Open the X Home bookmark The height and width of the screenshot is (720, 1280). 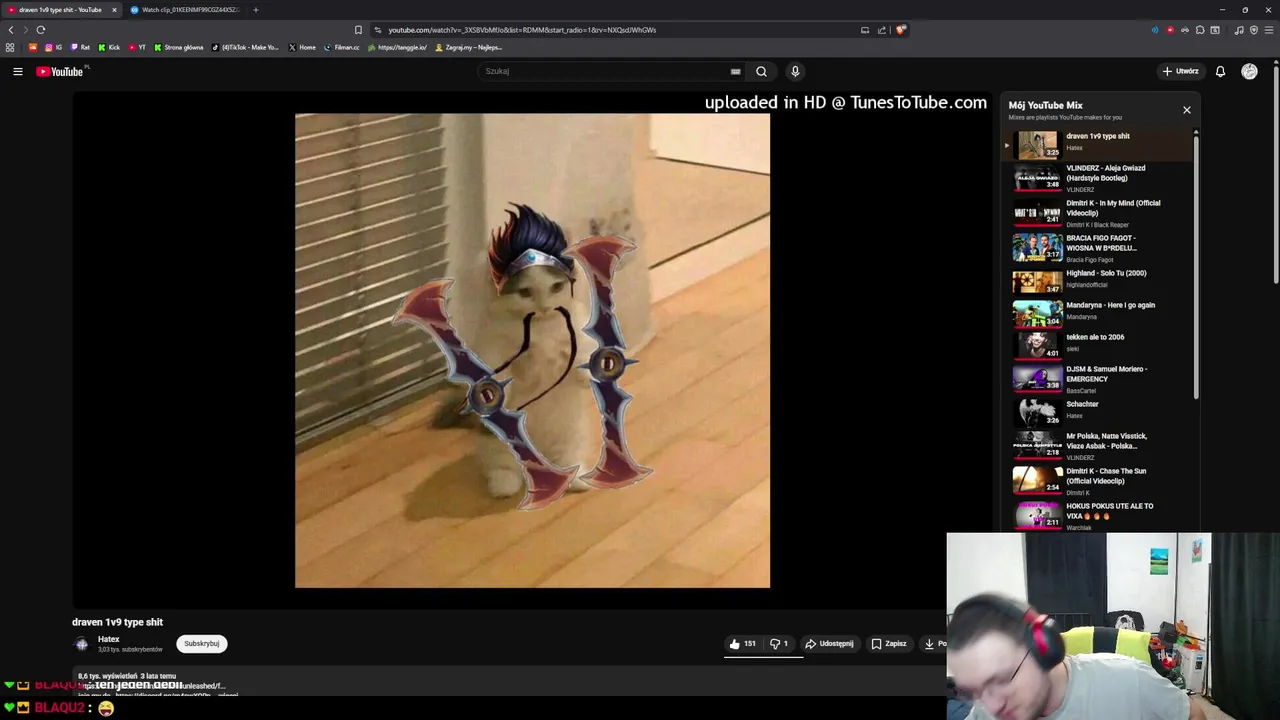tap(302, 47)
